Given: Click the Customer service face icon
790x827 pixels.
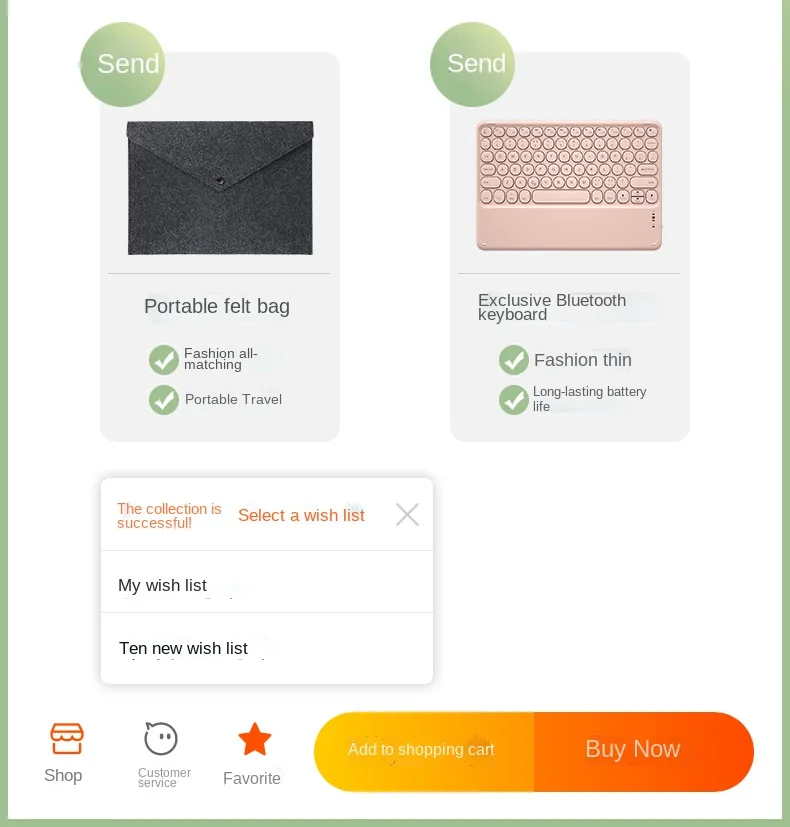Looking at the screenshot, I should (x=161, y=739).
